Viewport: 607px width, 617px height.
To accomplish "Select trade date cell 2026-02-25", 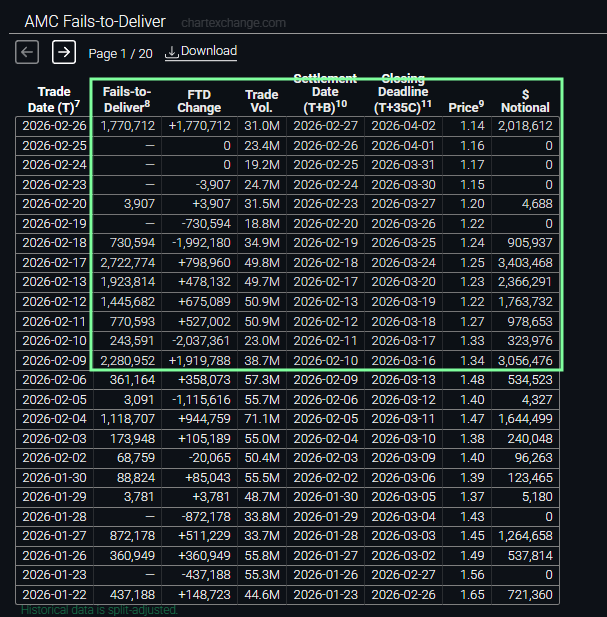I will click(x=54, y=146).
